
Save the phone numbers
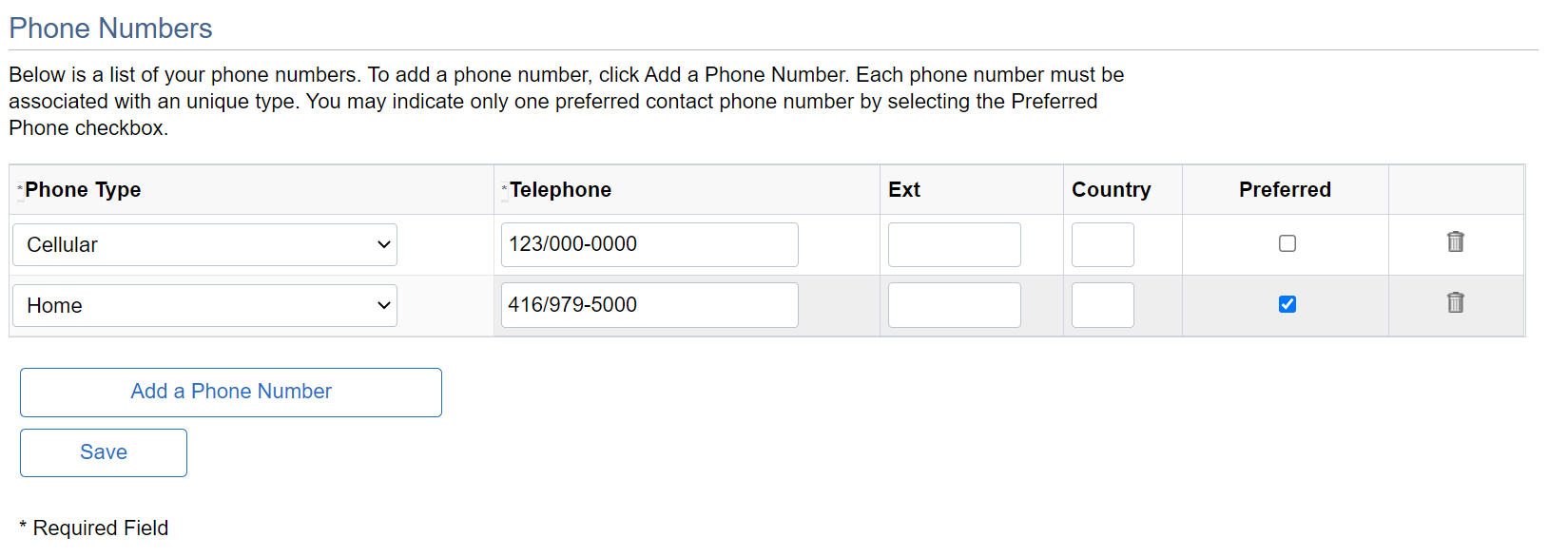[104, 452]
